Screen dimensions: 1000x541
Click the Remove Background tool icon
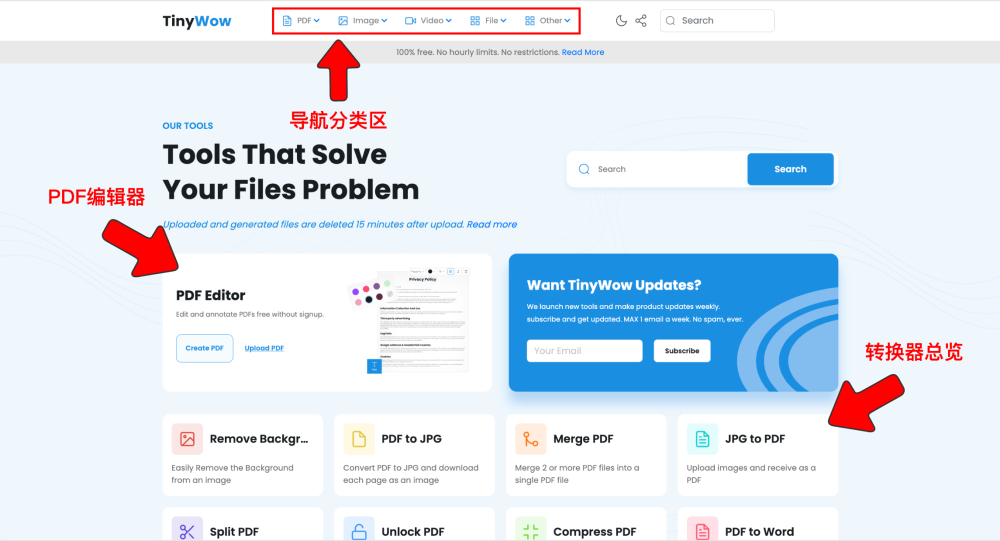(187, 439)
